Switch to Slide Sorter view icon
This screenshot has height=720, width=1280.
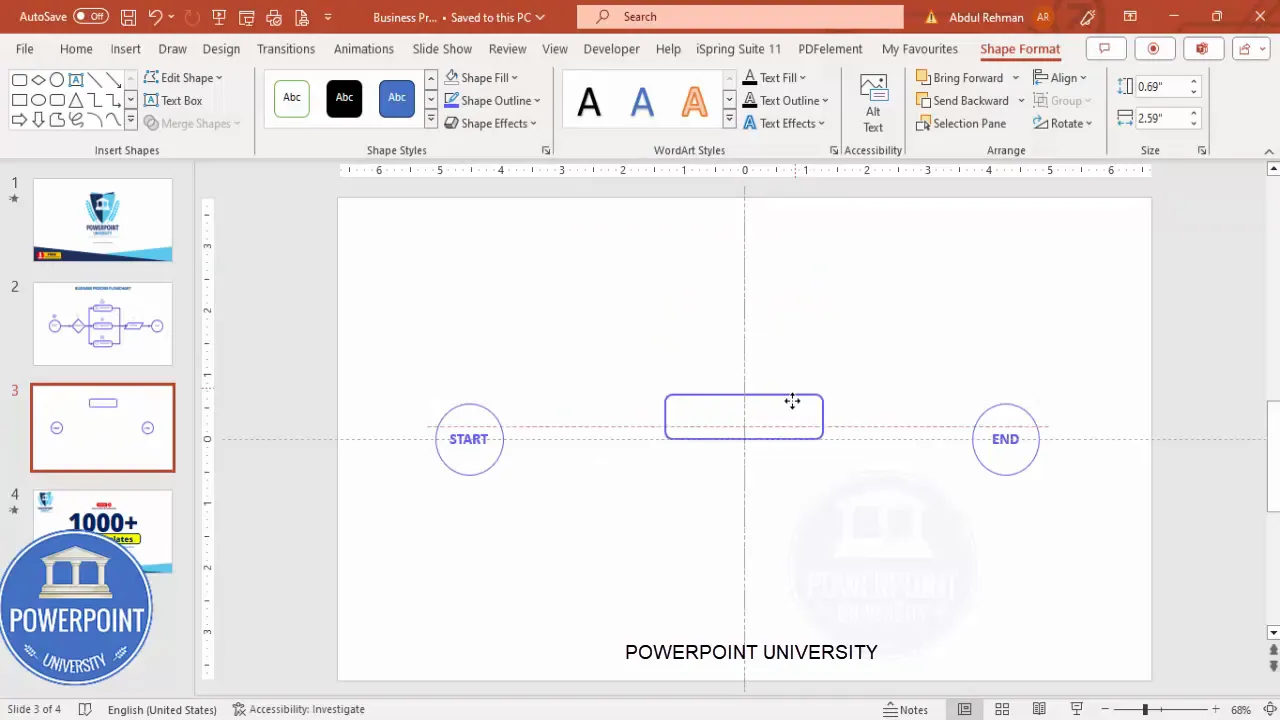[x=1002, y=710]
